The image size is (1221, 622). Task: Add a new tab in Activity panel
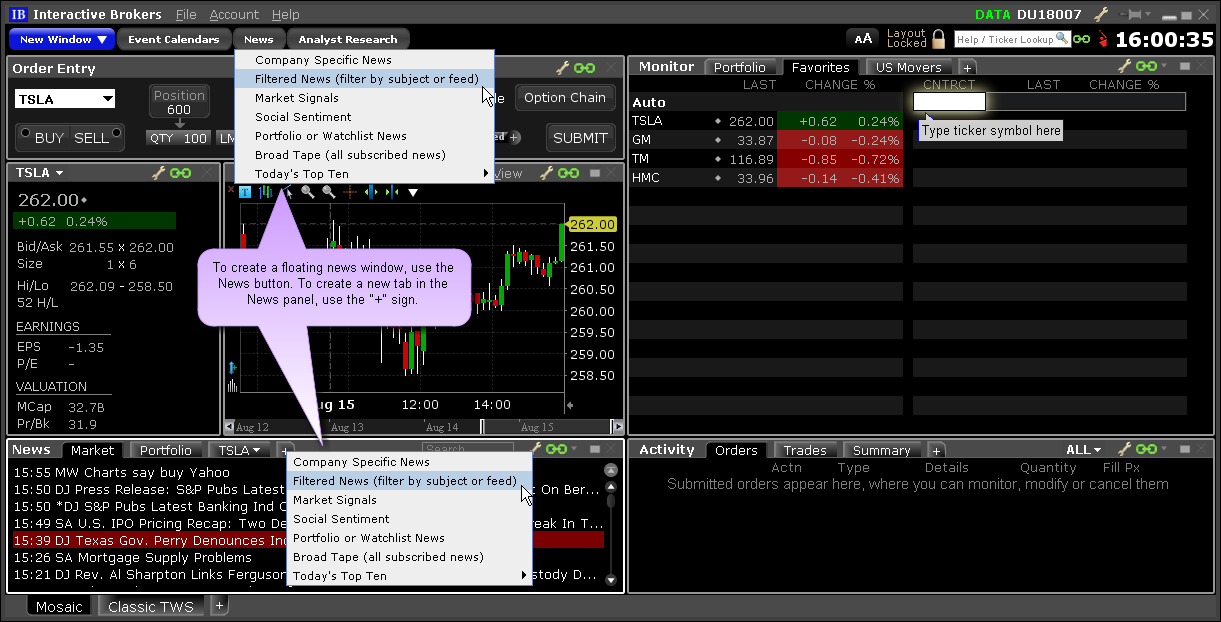point(935,451)
